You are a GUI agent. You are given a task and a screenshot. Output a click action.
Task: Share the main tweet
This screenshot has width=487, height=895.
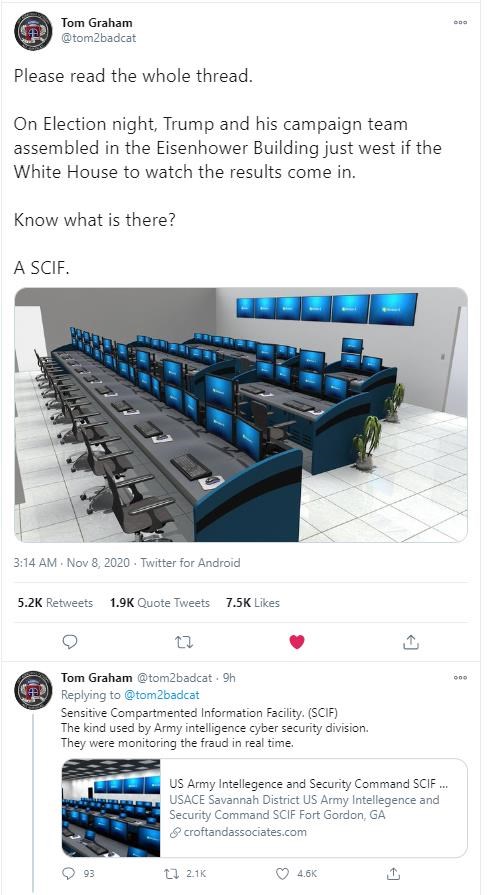(x=410, y=642)
